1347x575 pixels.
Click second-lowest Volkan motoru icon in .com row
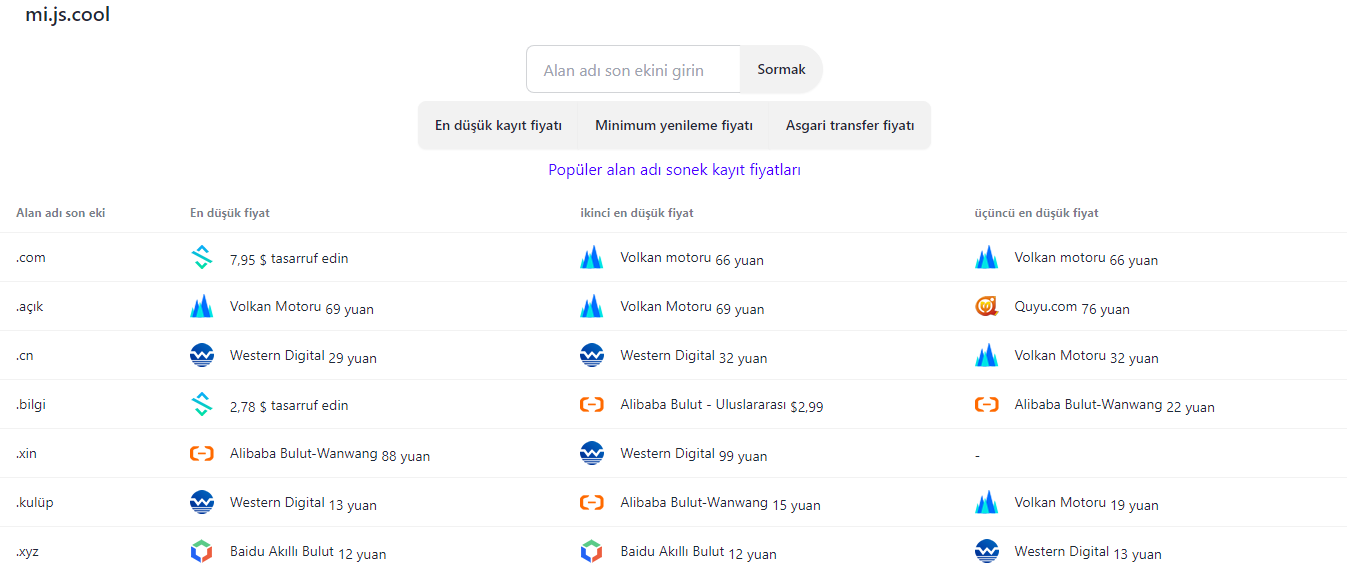click(592, 258)
